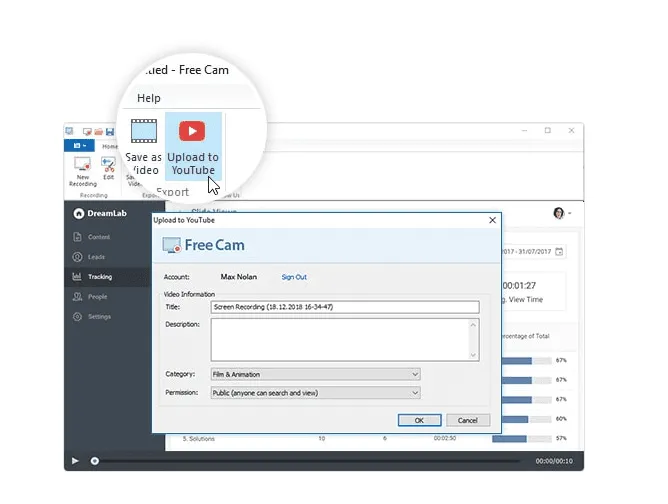Click the '5. Solutions' row label
This screenshot has height=504, width=668.
point(199,438)
